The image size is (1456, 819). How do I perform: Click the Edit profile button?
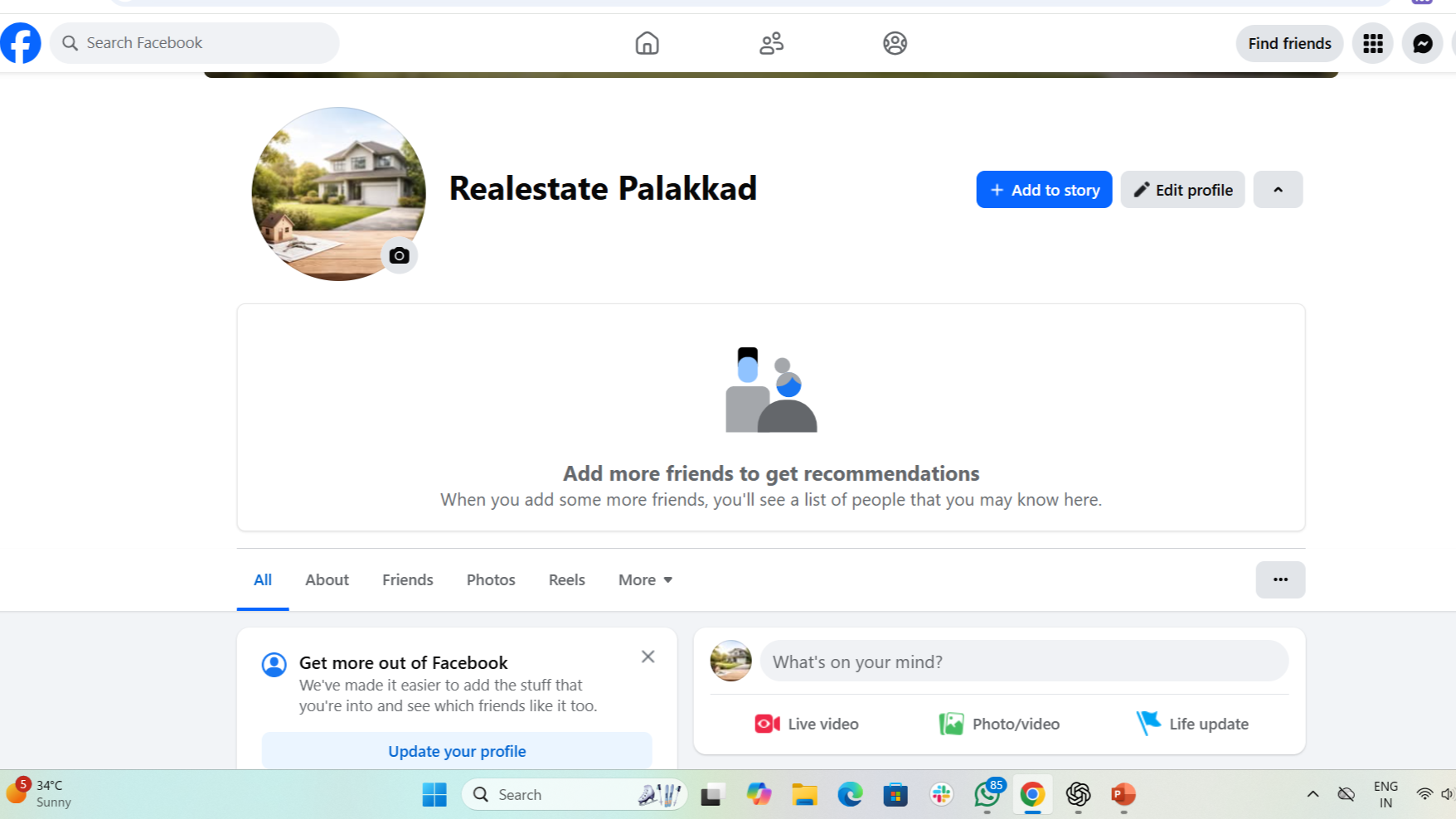tap(1182, 190)
